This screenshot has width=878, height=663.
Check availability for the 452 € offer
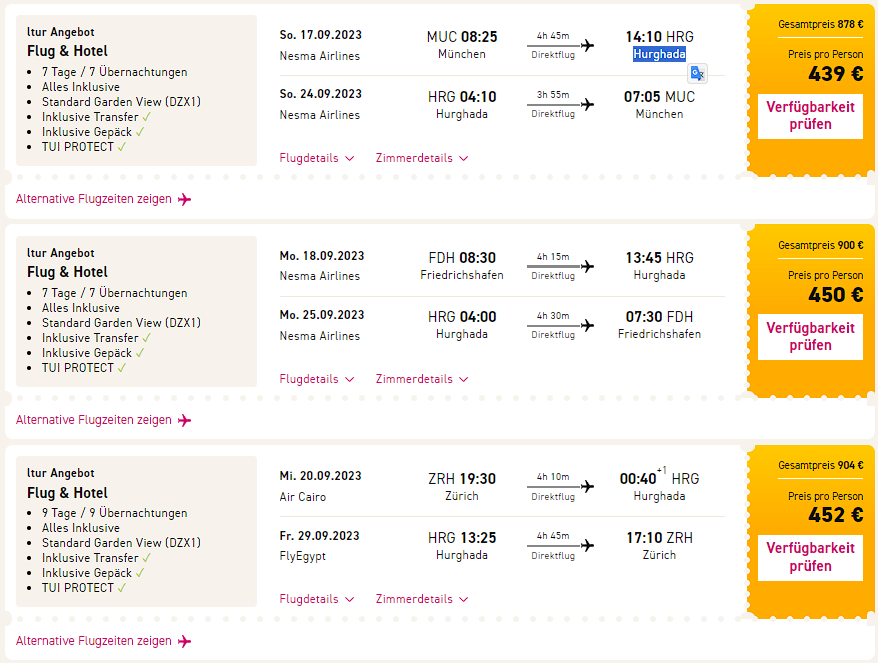[x=810, y=556]
